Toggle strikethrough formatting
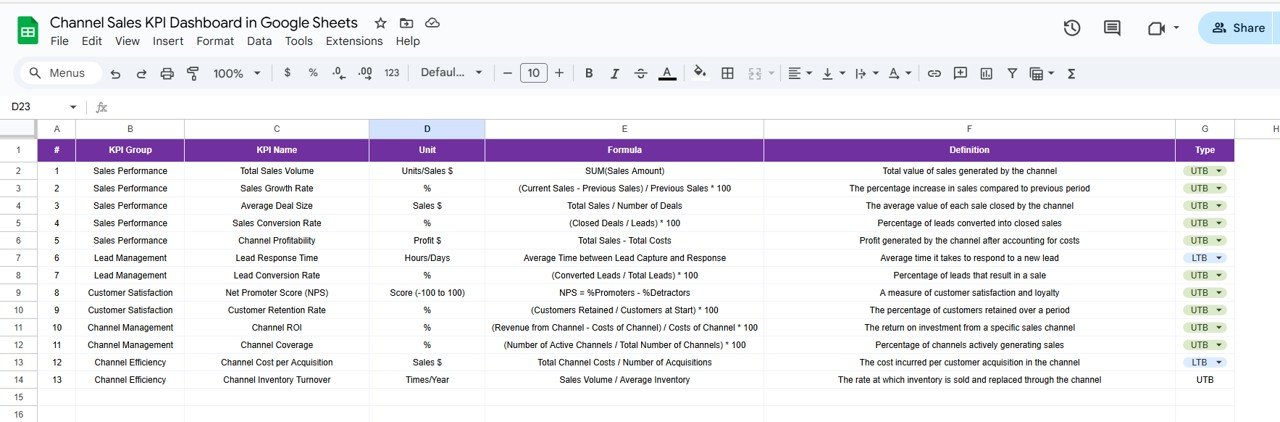 point(640,73)
